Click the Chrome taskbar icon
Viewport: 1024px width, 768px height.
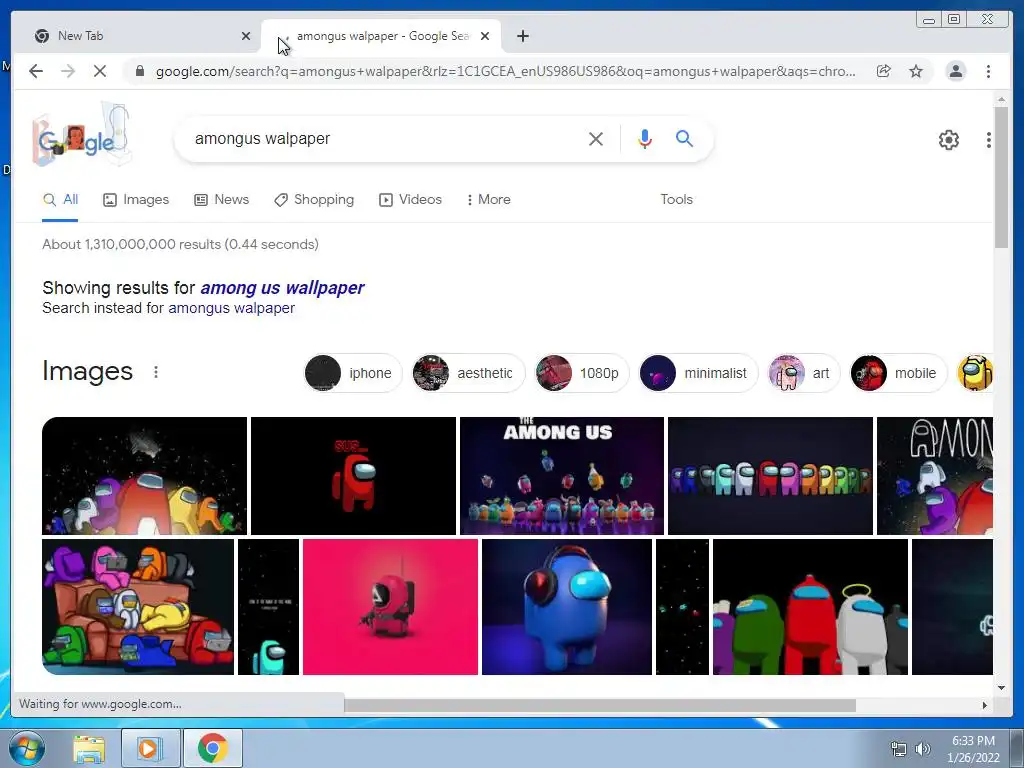[x=213, y=748]
